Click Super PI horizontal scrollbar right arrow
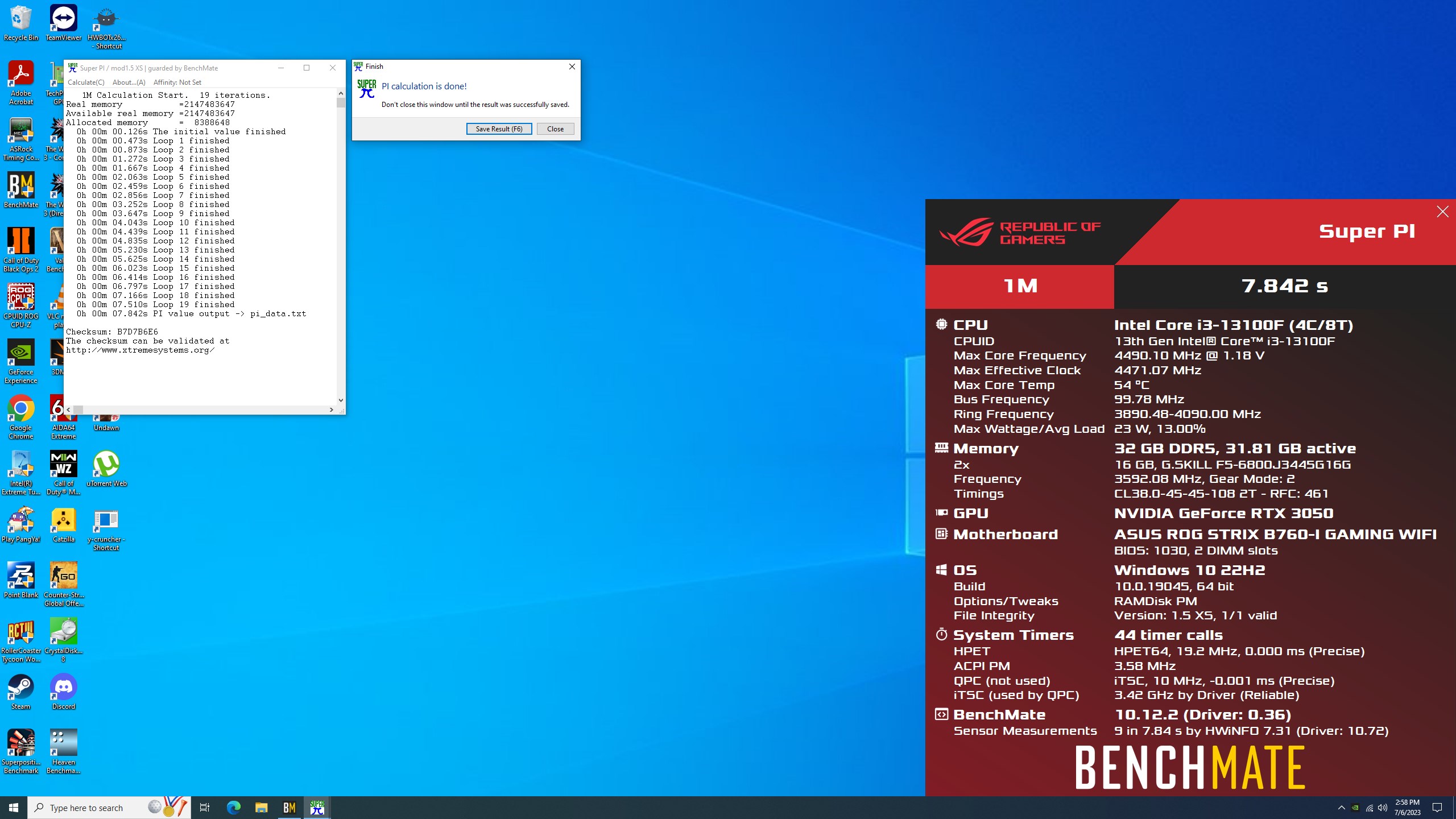Screen dimensions: 1456x819 pyautogui.click(x=332, y=409)
